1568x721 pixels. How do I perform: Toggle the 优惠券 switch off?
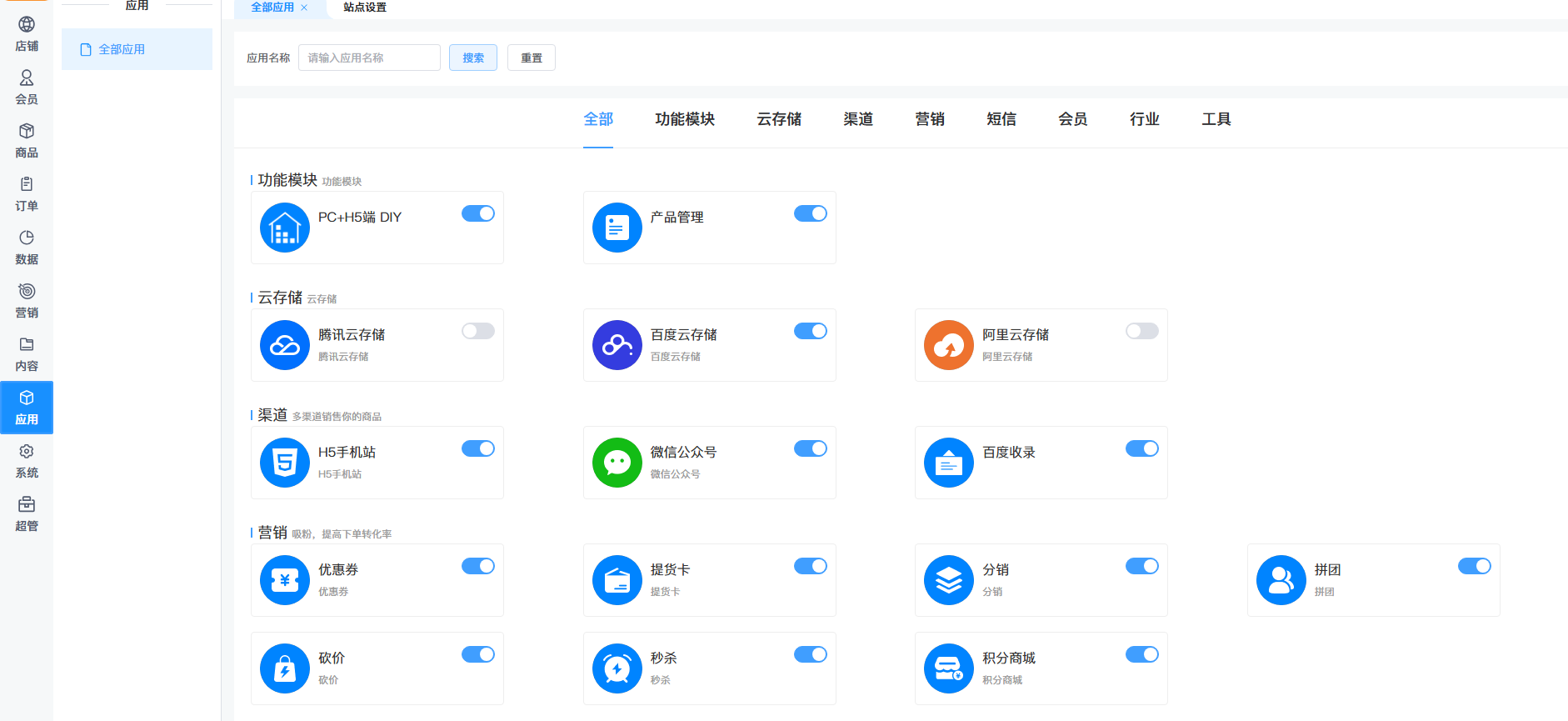(478, 566)
